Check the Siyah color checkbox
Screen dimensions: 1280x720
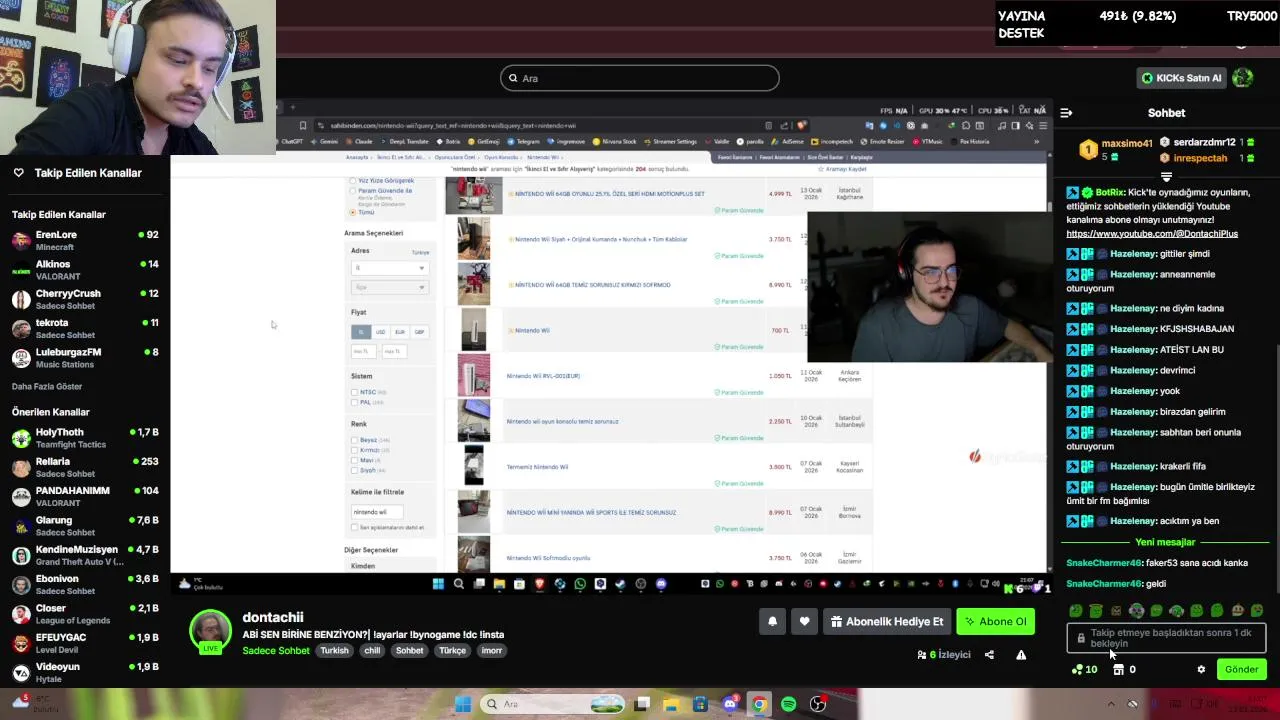pos(354,470)
